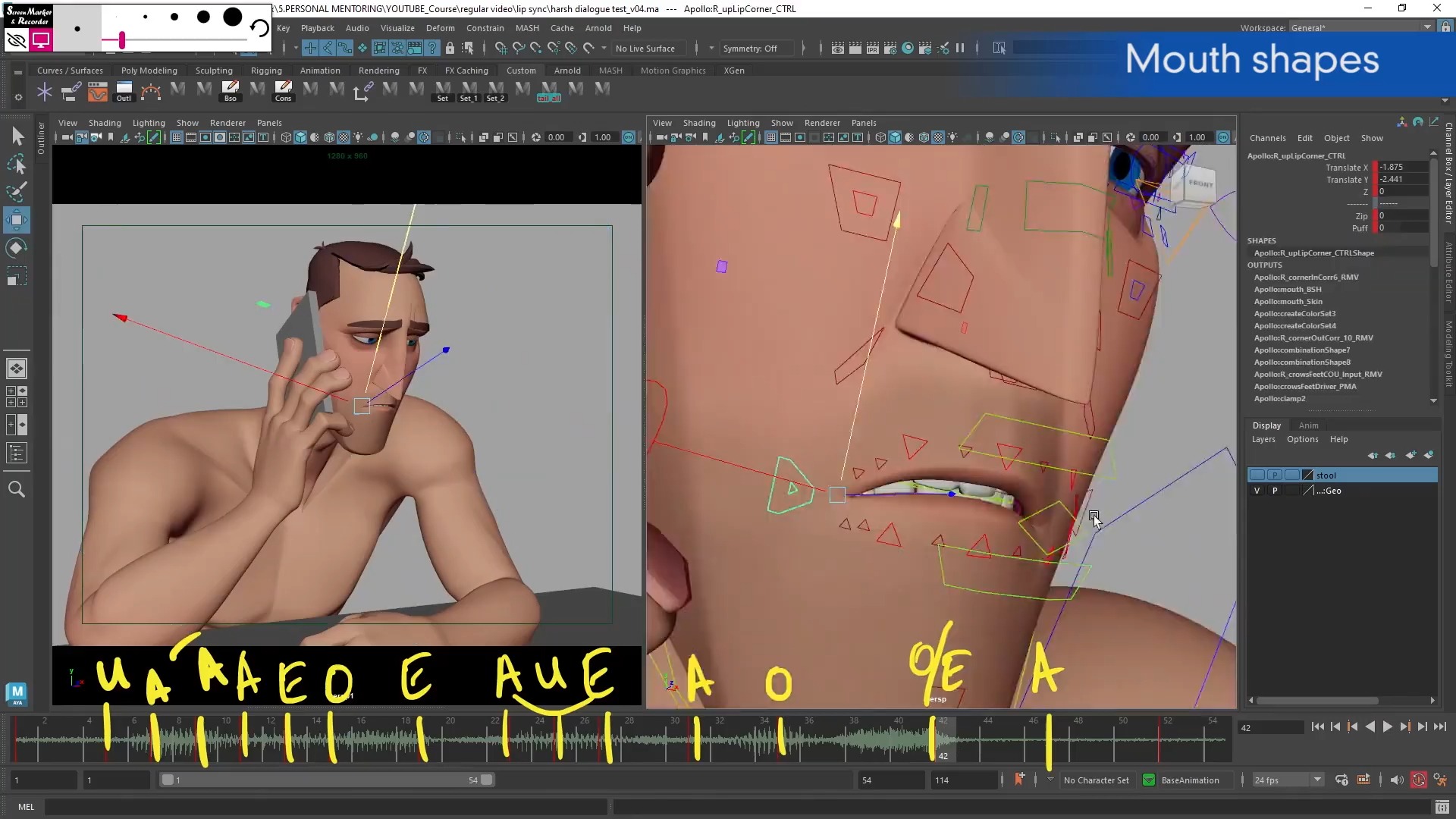
Task: Toggle visibility V on Geo layer
Action: (x=1257, y=491)
